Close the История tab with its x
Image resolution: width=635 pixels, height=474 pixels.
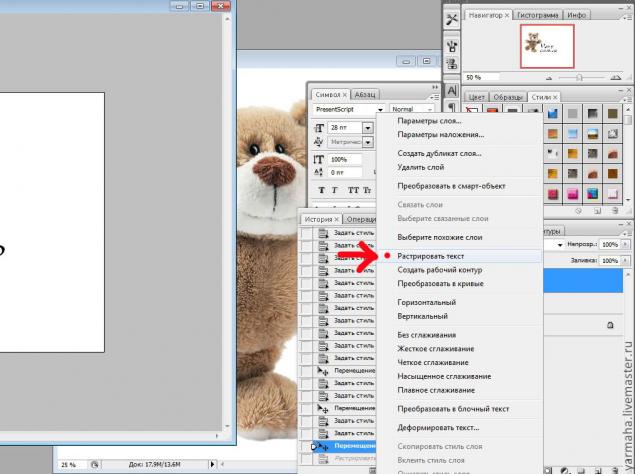point(337,219)
